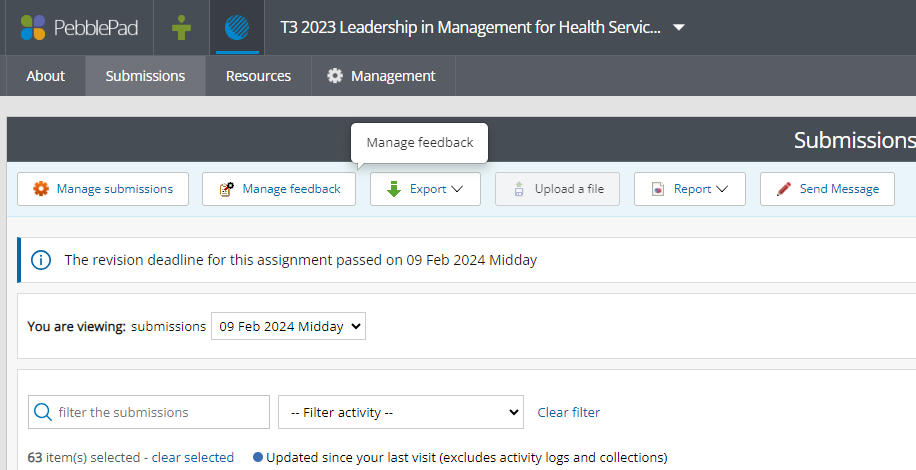
Task: Expand the Report menu chevron
Action: coord(722,189)
